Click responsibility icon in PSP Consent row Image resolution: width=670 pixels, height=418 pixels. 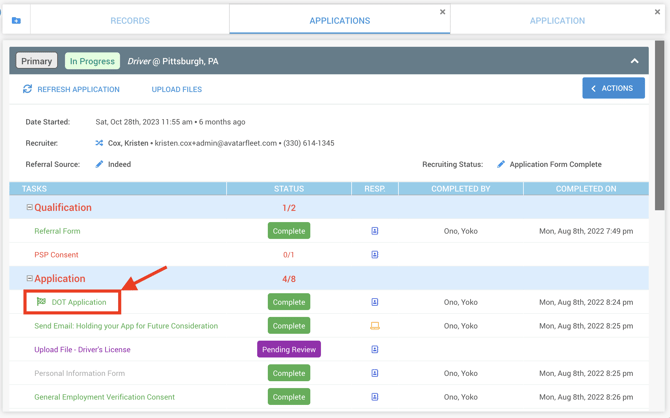pos(375,255)
